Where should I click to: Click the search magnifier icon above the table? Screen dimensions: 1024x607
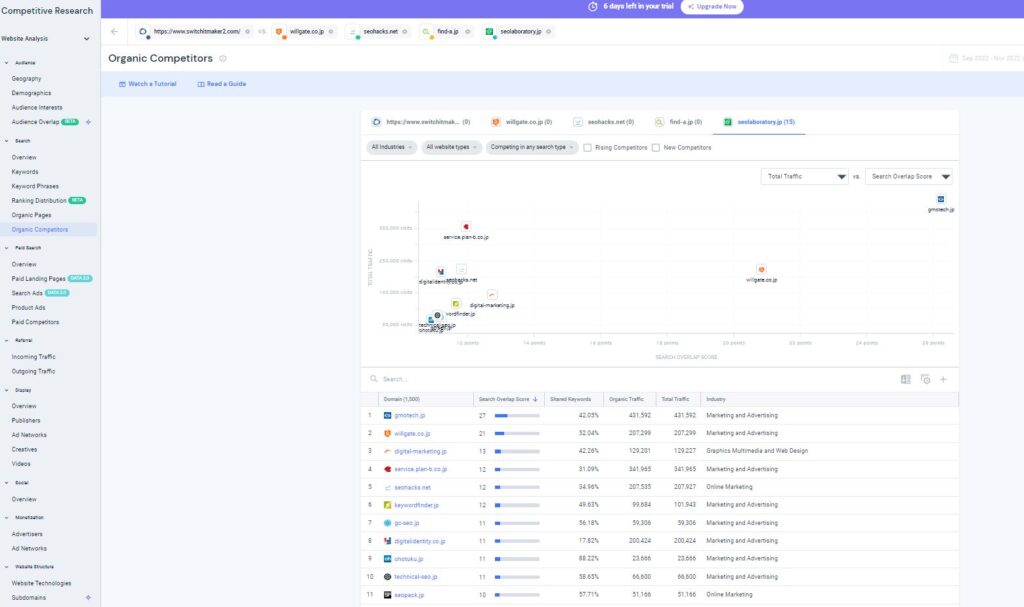point(374,378)
